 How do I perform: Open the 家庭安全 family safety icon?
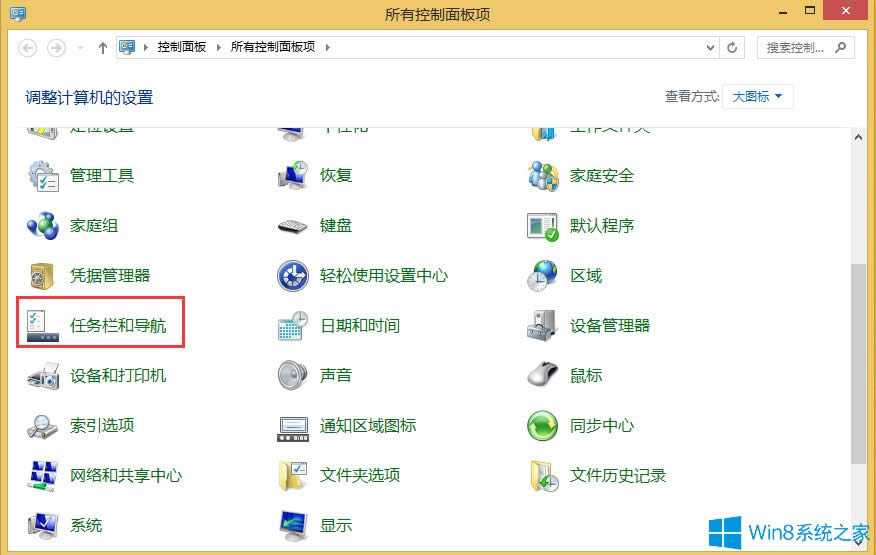tap(543, 176)
